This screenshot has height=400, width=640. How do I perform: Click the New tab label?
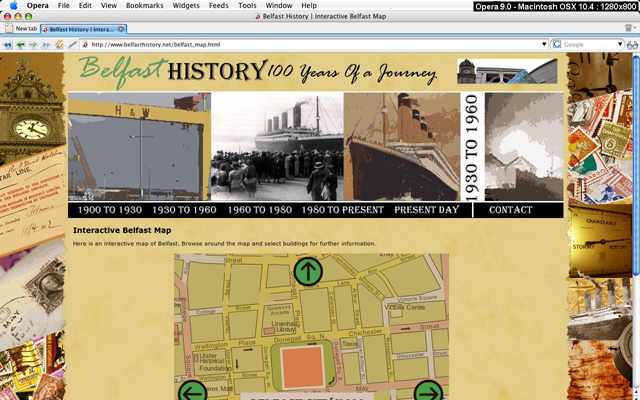point(26,29)
